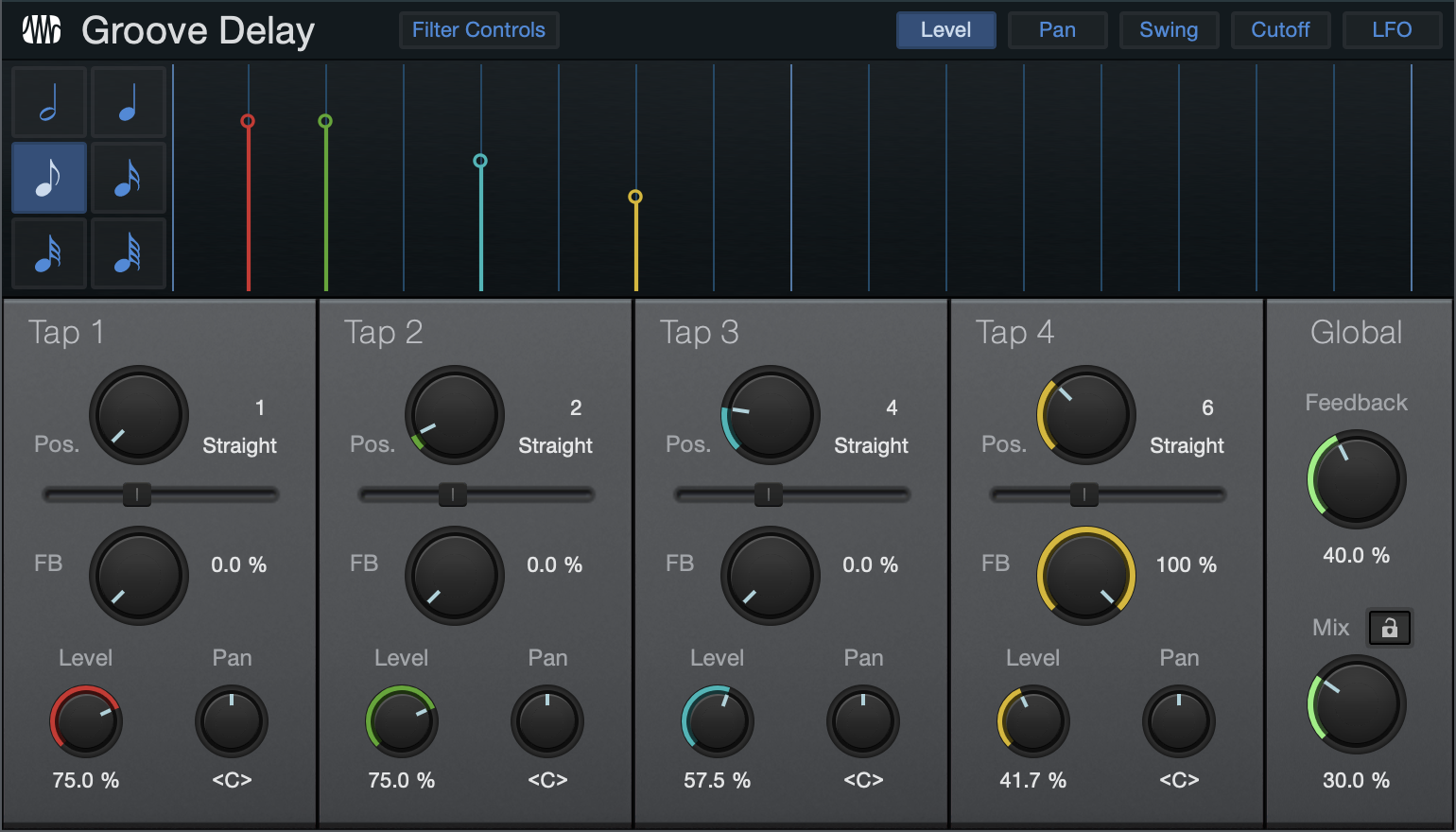Click Tap 3 Level value 57.5 %
Screen dimensions: 1456x832
[x=718, y=781]
